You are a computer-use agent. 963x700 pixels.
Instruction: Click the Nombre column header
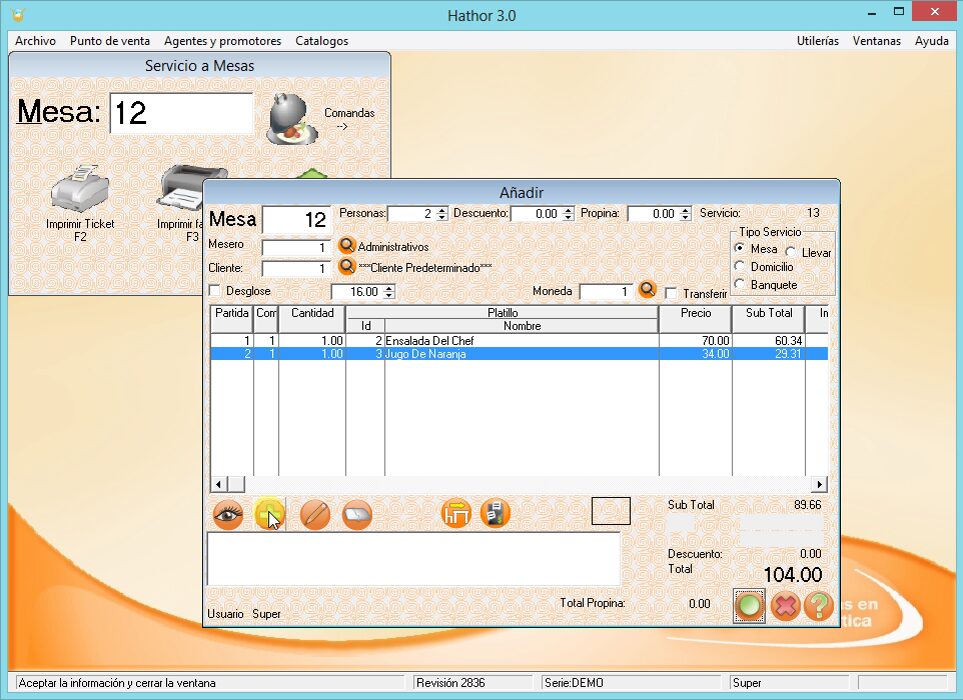[521, 326]
